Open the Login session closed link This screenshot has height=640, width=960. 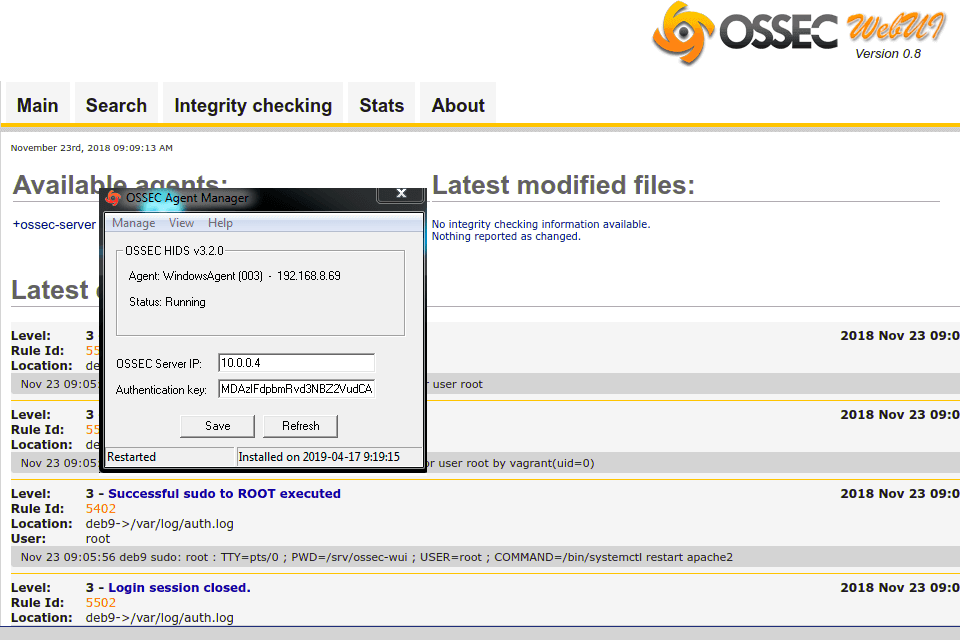coord(179,588)
